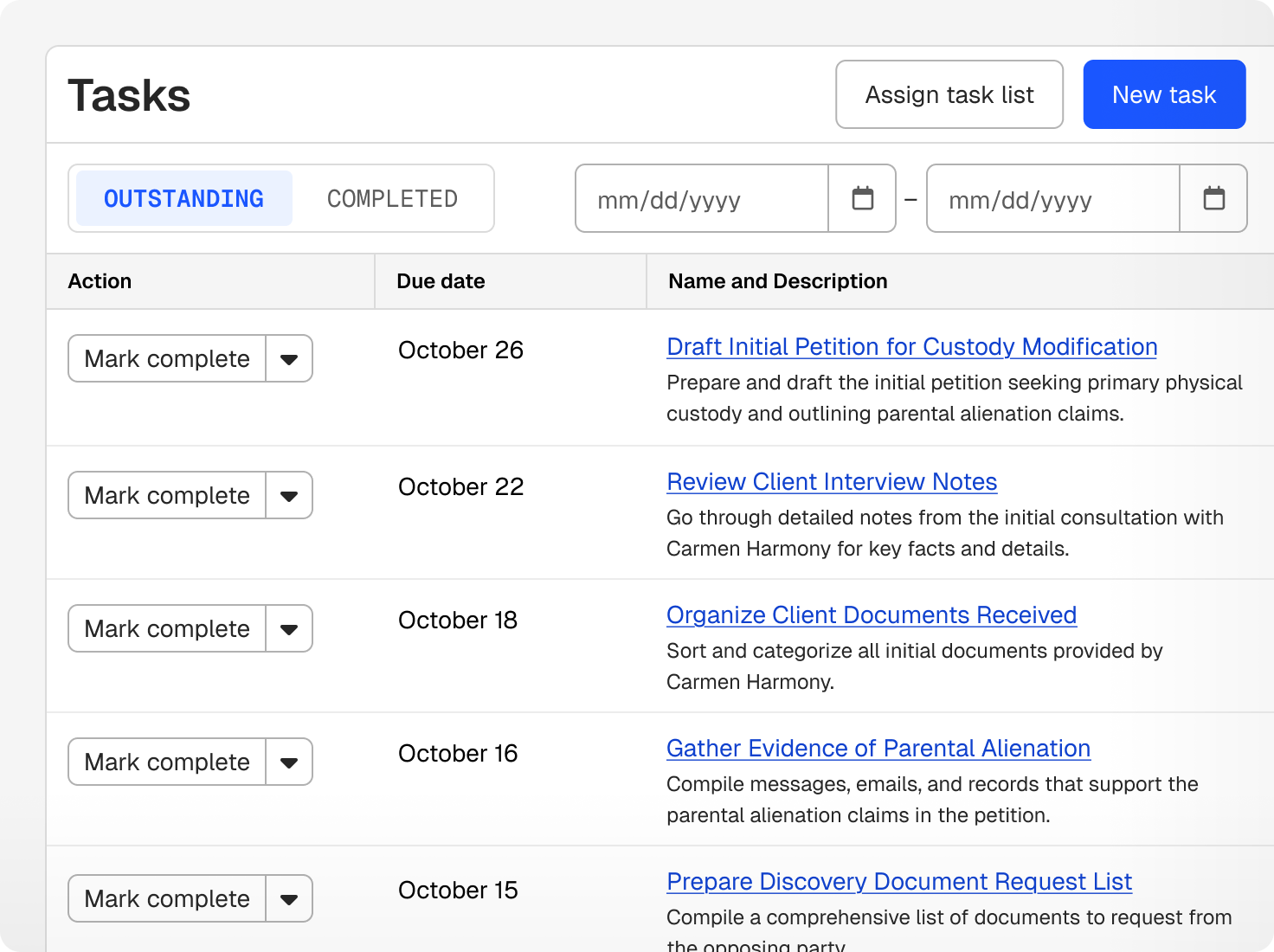Screen dimensions: 1274x952
Task: Open the end date calendar picker icon
Action: coord(1213,198)
